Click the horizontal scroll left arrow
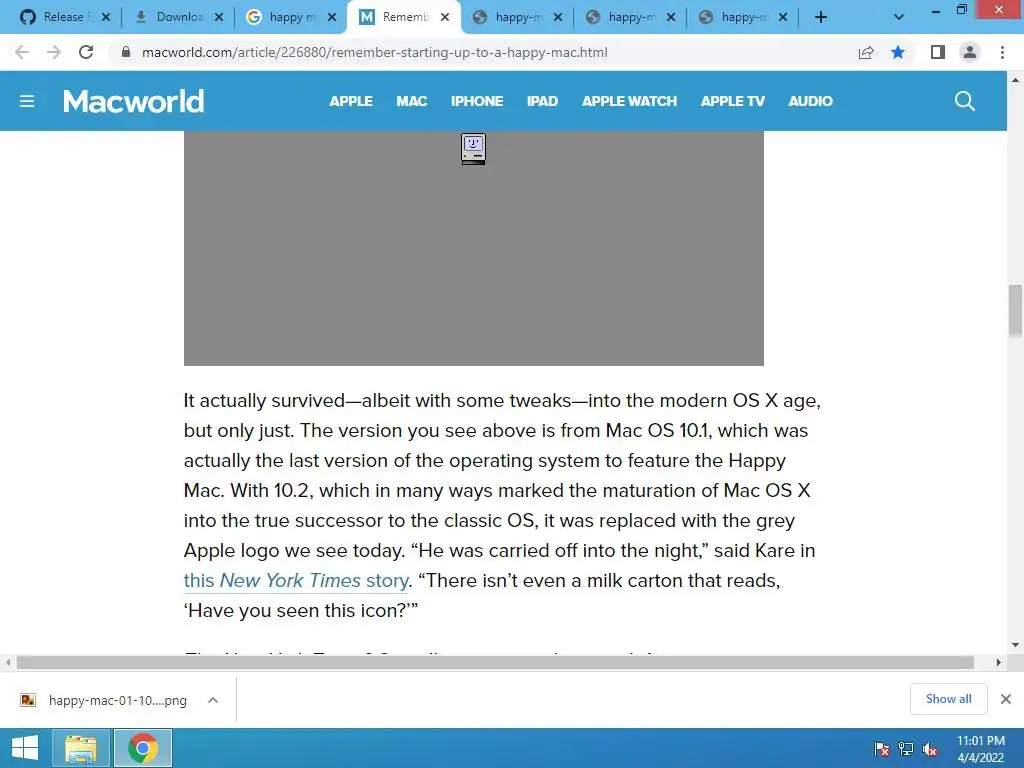The height and width of the screenshot is (768, 1024). point(8,662)
